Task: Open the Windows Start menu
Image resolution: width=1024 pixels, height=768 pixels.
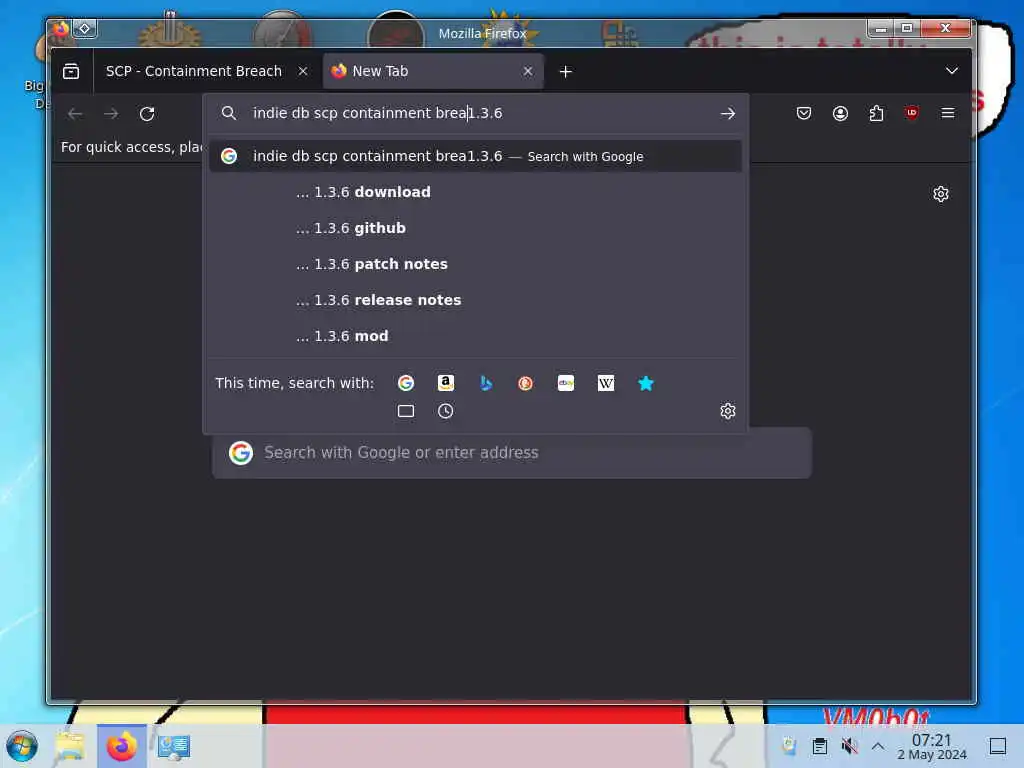Action: [22, 746]
